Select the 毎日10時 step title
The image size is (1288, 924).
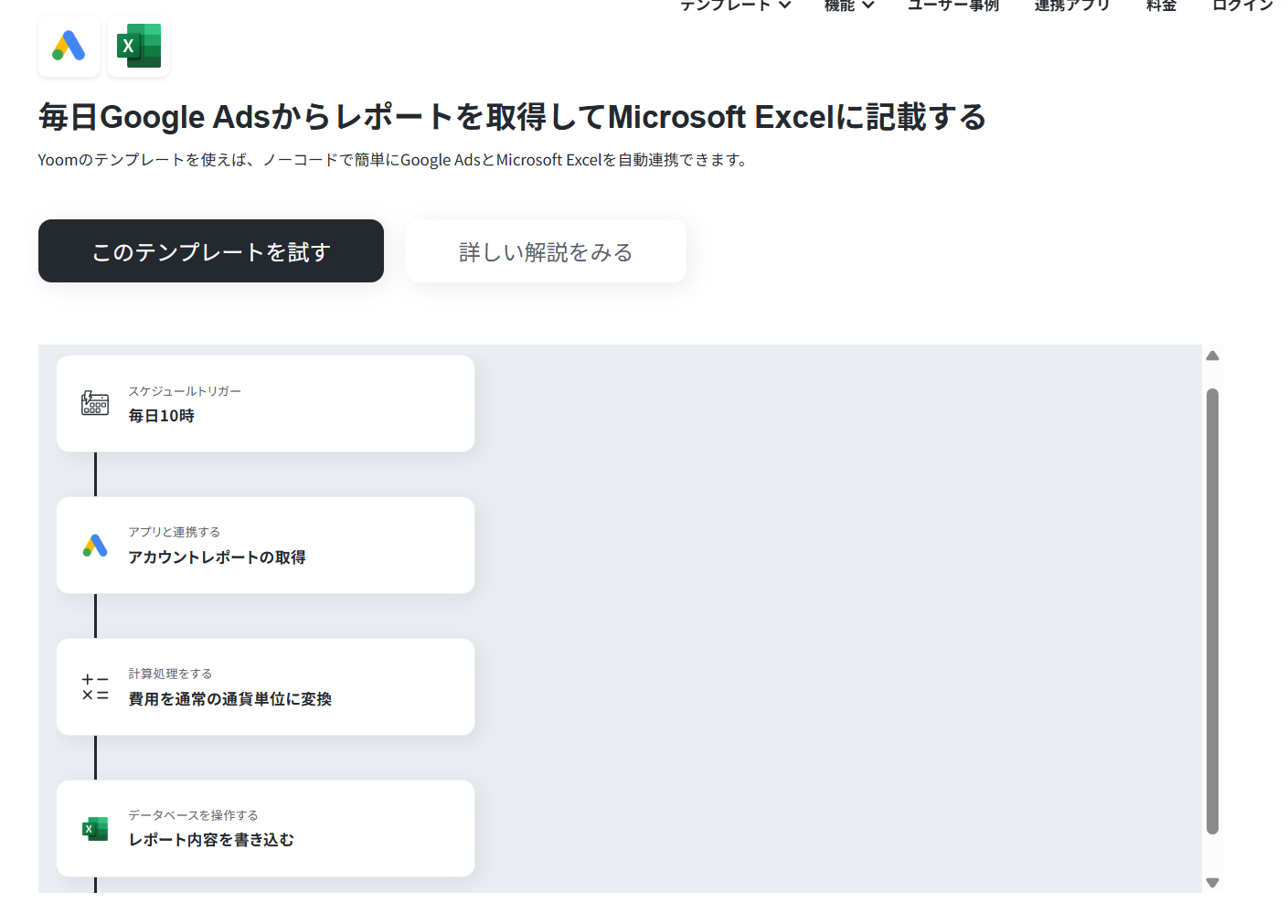(x=162, y=416)
